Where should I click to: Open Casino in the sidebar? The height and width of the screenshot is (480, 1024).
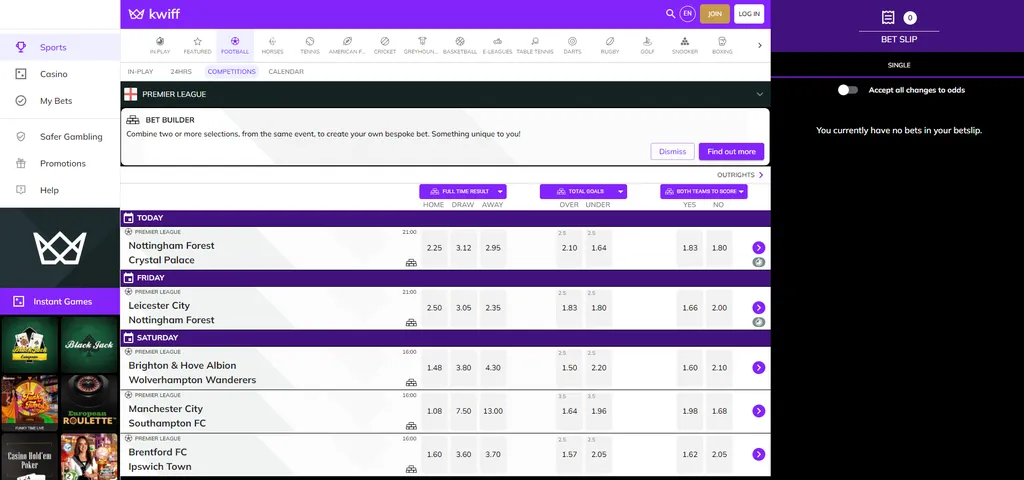click(x=60, y=74)
